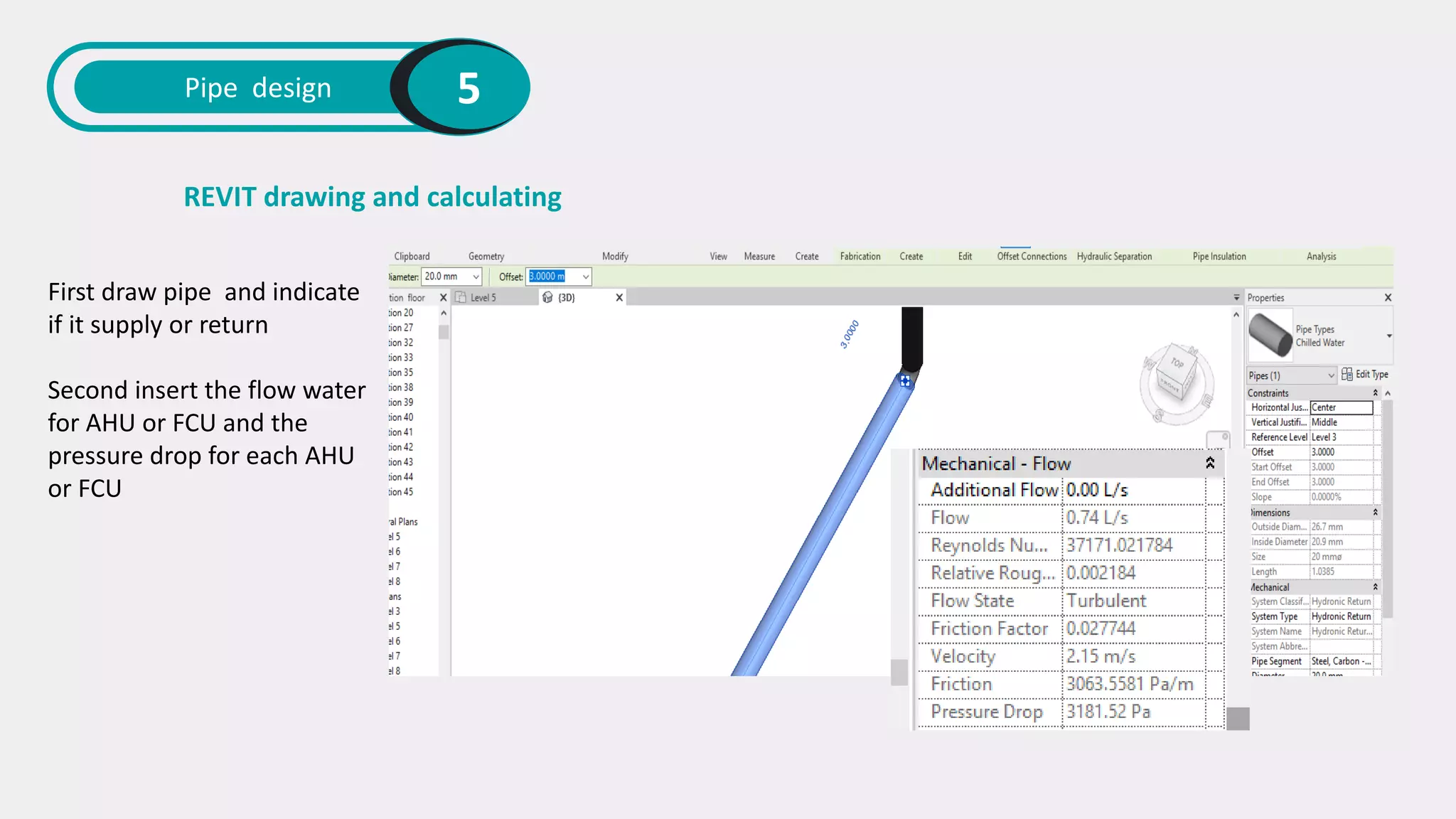Click the pipe type preview thumbnail
Image resolution: width=1456 pixels, height=819 pixels.
1270,336
